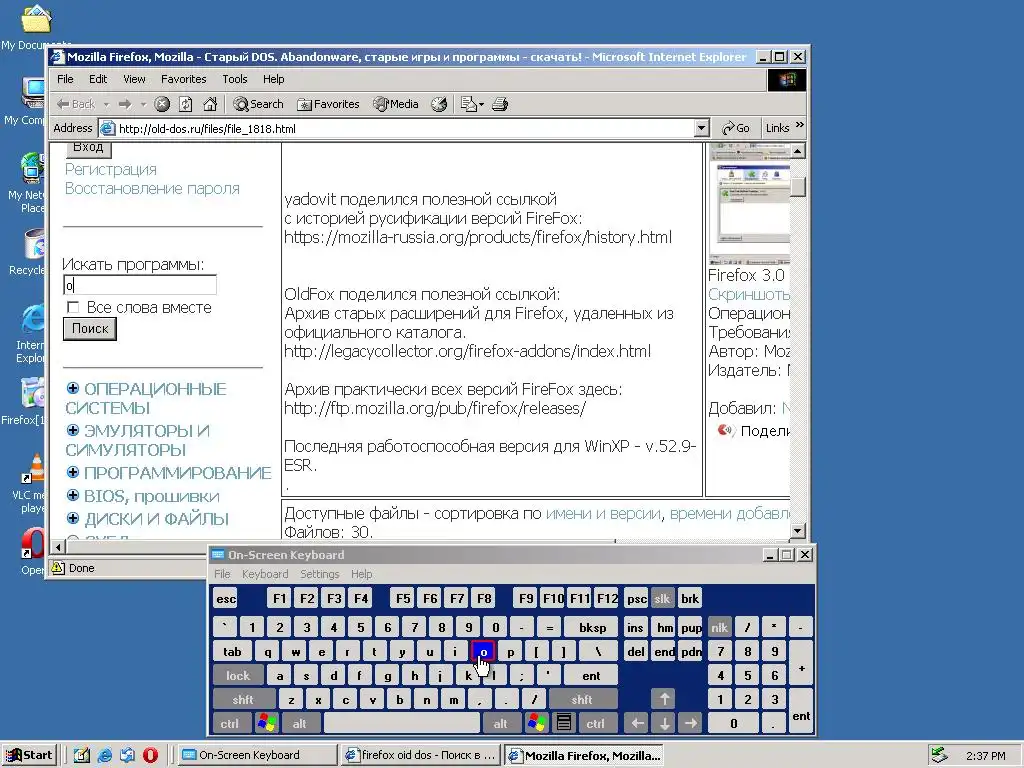Screen dimensions: 1024x768
Task: Open the File menu in Internet Explorer
Action: (x=65, y=79)
